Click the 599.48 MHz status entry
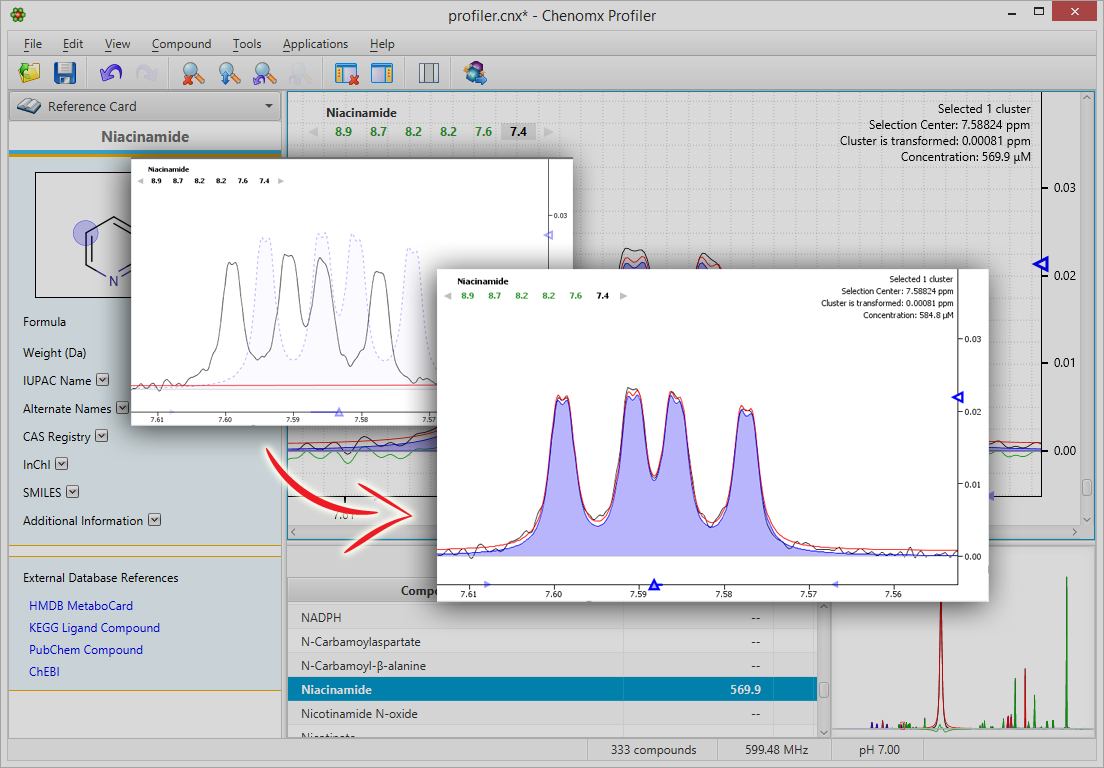The image size is (1104, 768). point(776,750)
